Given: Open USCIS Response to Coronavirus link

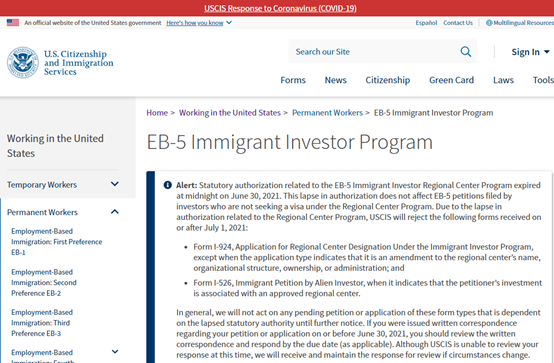Looking at the screenshot, I should tap(280, 8).
